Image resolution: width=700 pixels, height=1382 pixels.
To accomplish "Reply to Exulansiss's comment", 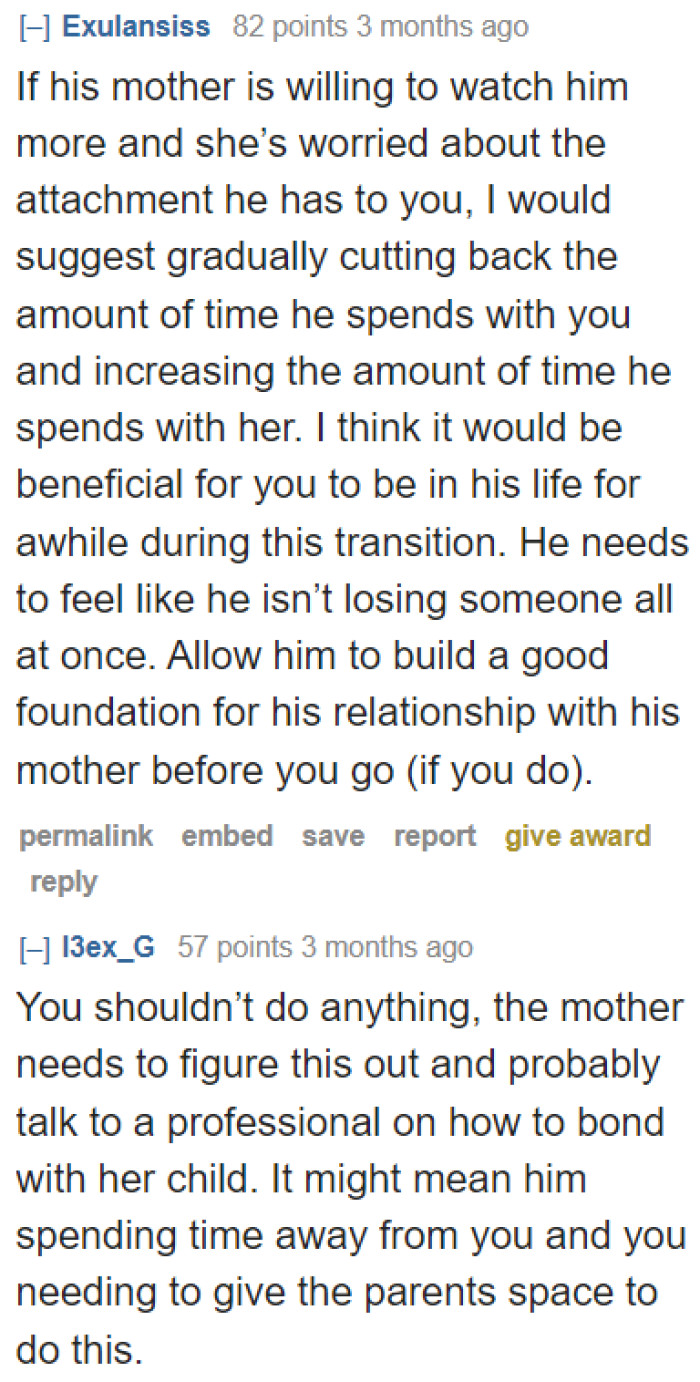I will (x=62, y=881).
